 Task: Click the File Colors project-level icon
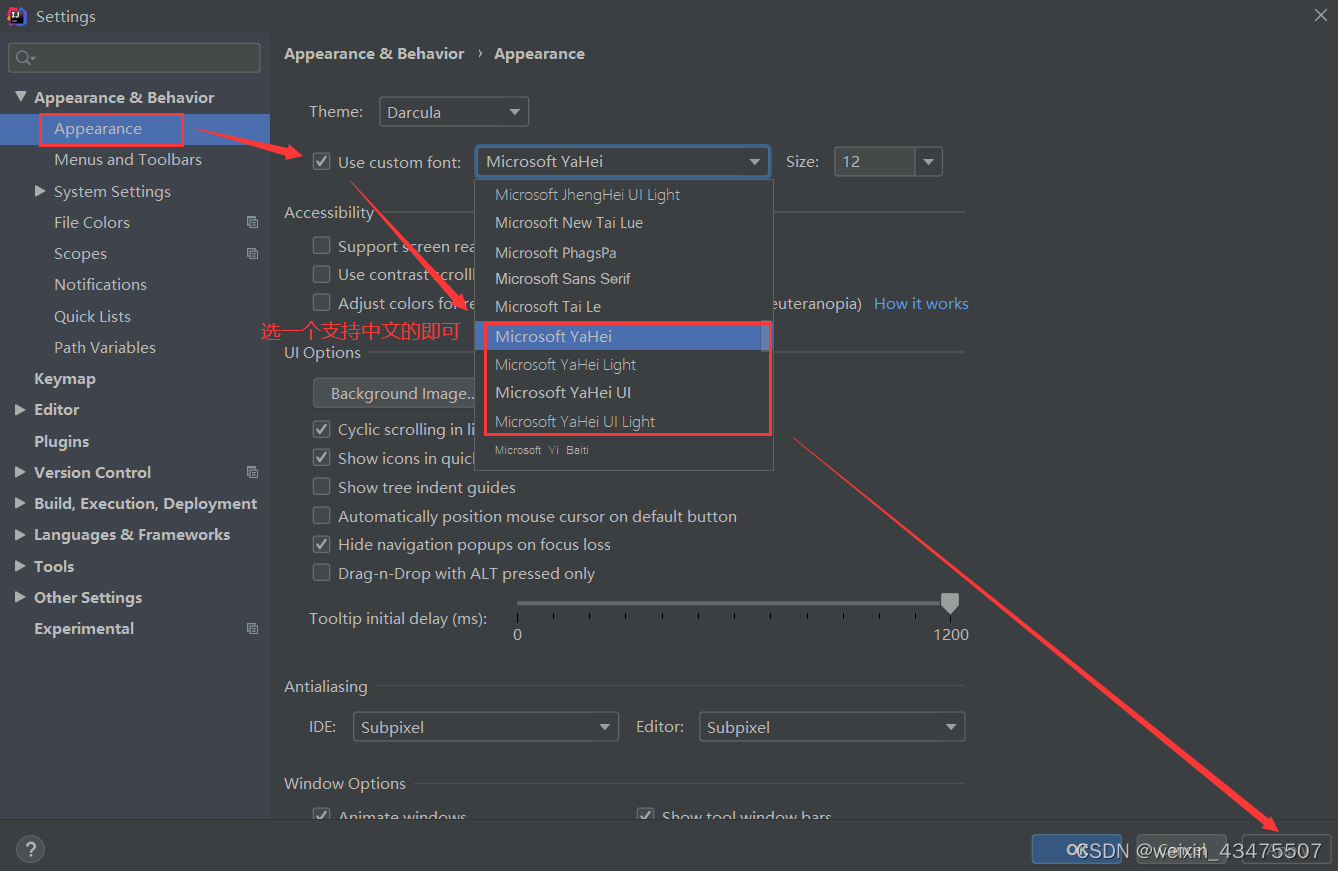pyautogui.click(x=252, y=223)
